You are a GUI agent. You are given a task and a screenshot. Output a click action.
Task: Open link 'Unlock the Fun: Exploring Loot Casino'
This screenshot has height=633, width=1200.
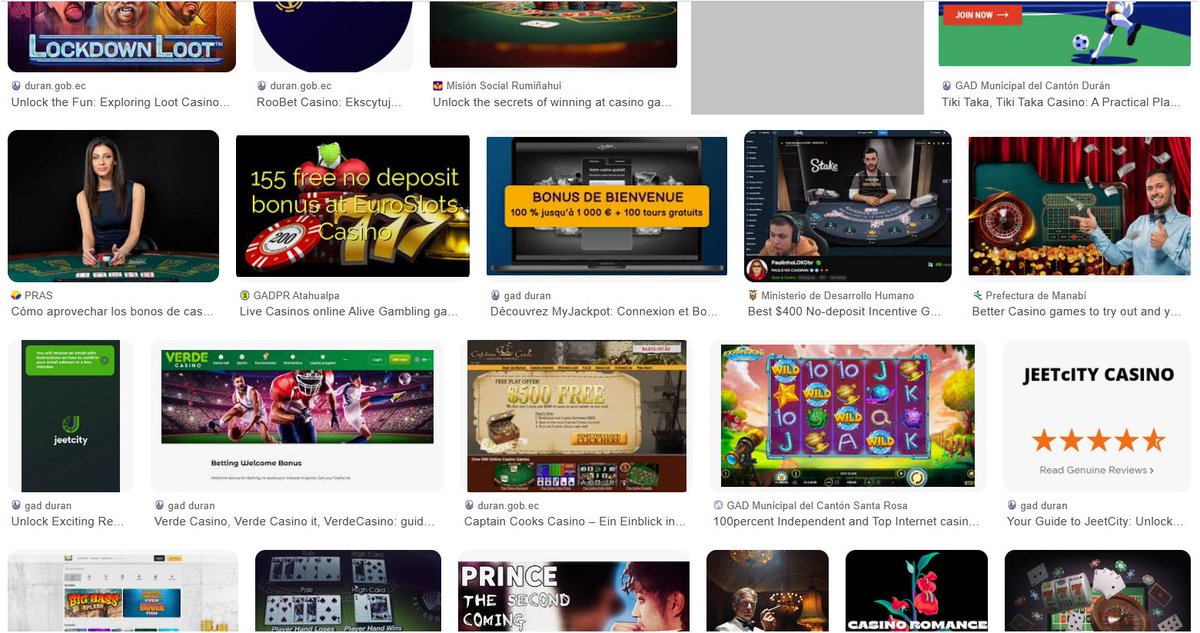pyautogui.click(x=121, y=102)
